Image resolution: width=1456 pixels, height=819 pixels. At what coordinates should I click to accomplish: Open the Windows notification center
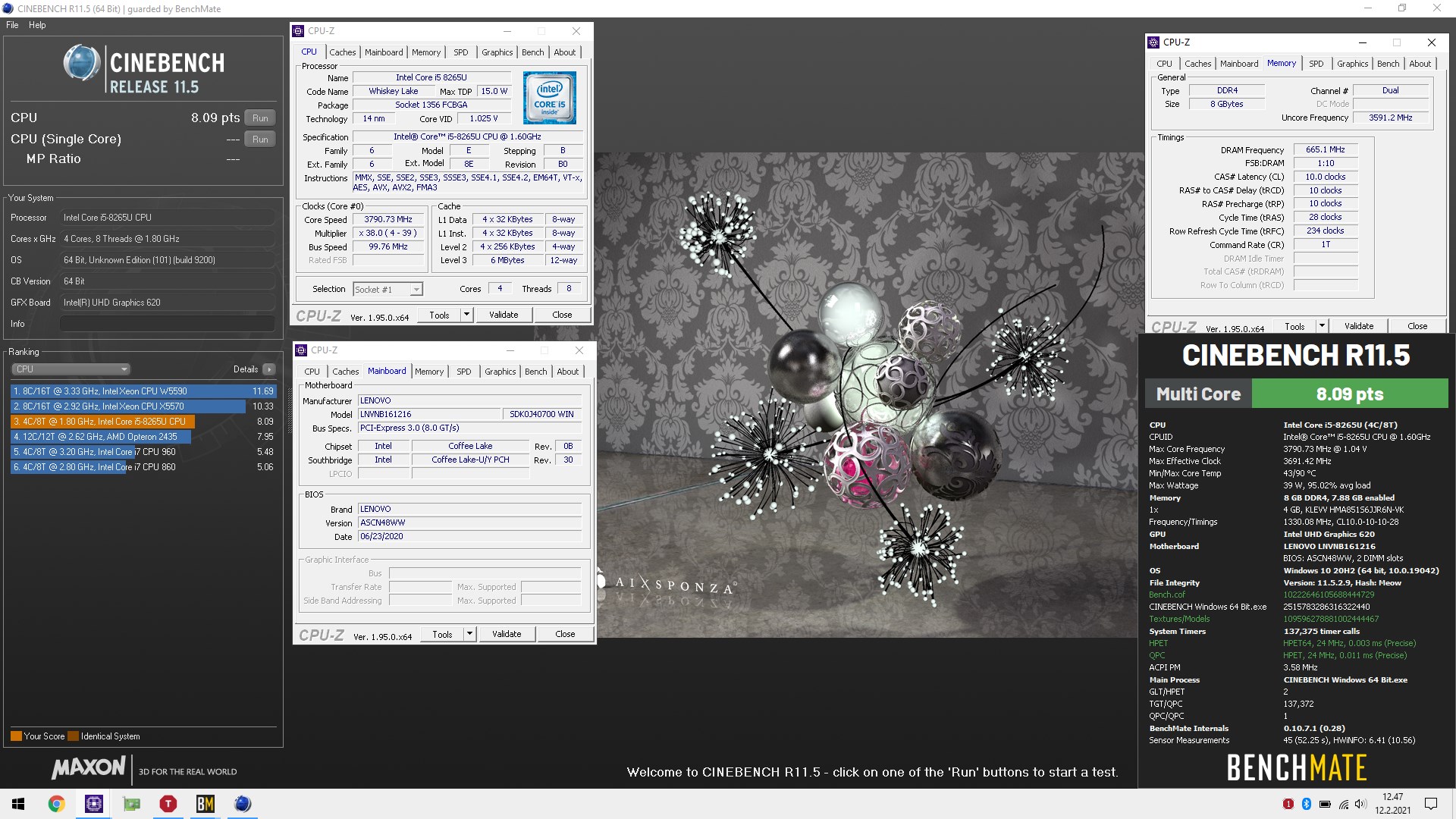tap(1431, 804)
